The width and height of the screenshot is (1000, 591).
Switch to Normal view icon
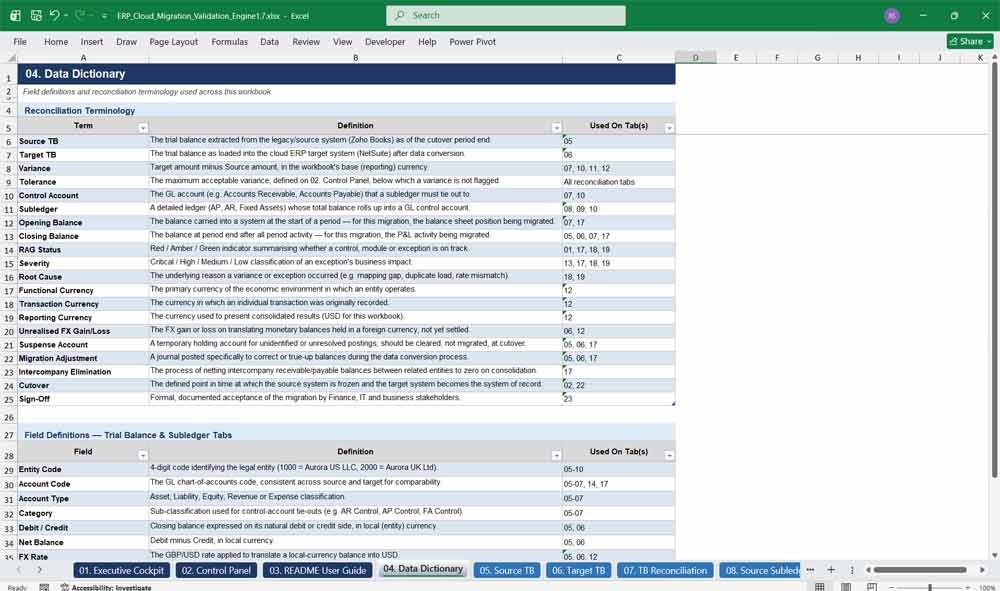(820, 587)
